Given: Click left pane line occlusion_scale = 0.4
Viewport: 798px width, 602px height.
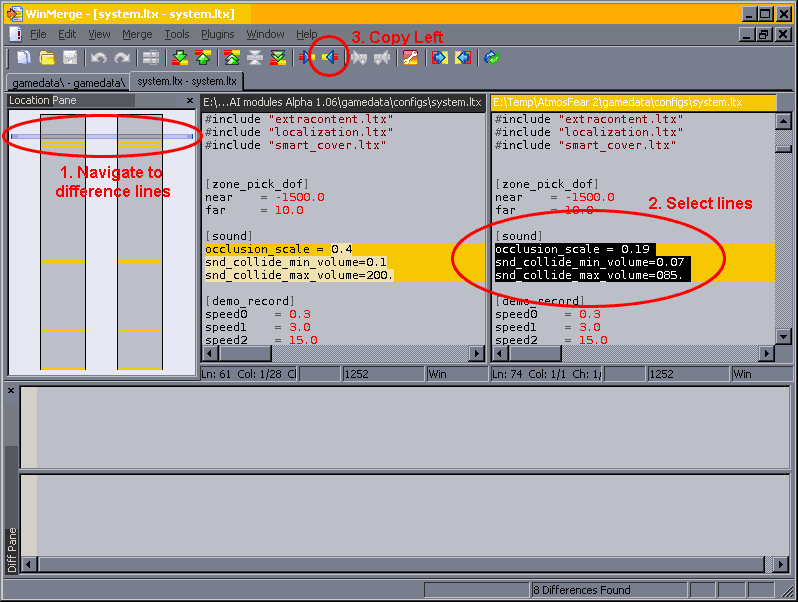Looking at the screenshot, I should click(344, 249).
